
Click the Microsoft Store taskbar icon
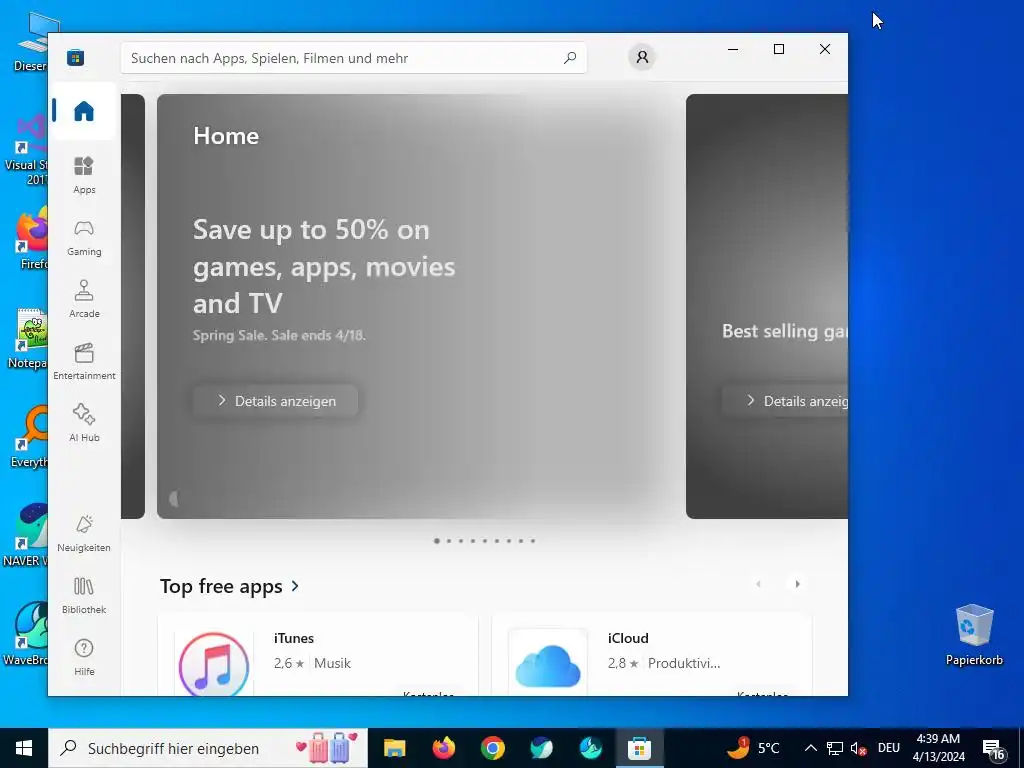[x=639, y=748]
